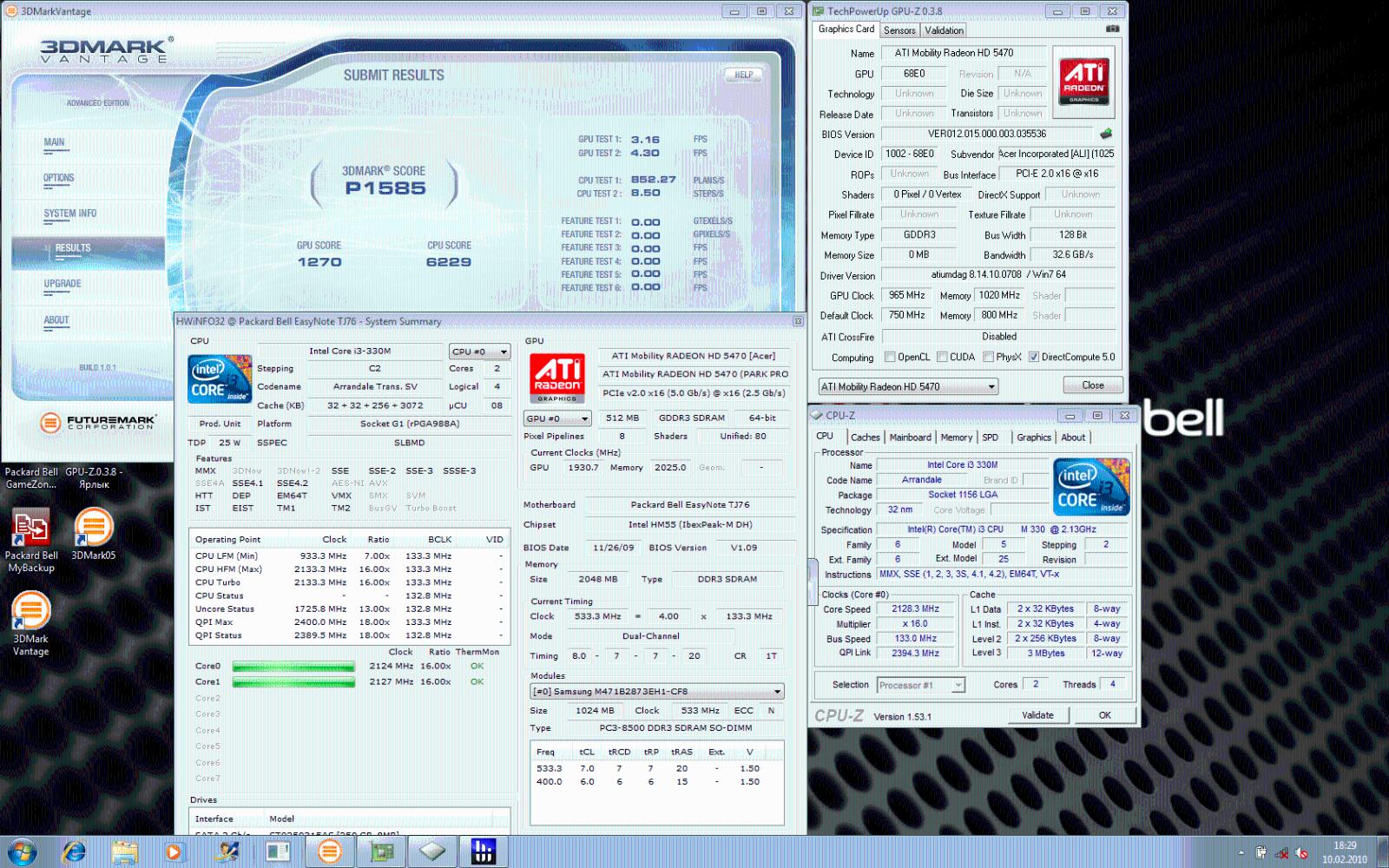1389x868 pixels.
Task: Close the HWiNFO32 System Summary window
Action: pos(799,321)
